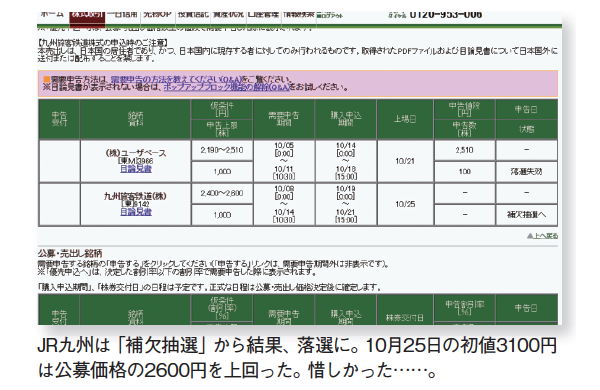Click the 10/21 listing date cell
The height and width of the screenshot is (390, 600).
405,161
